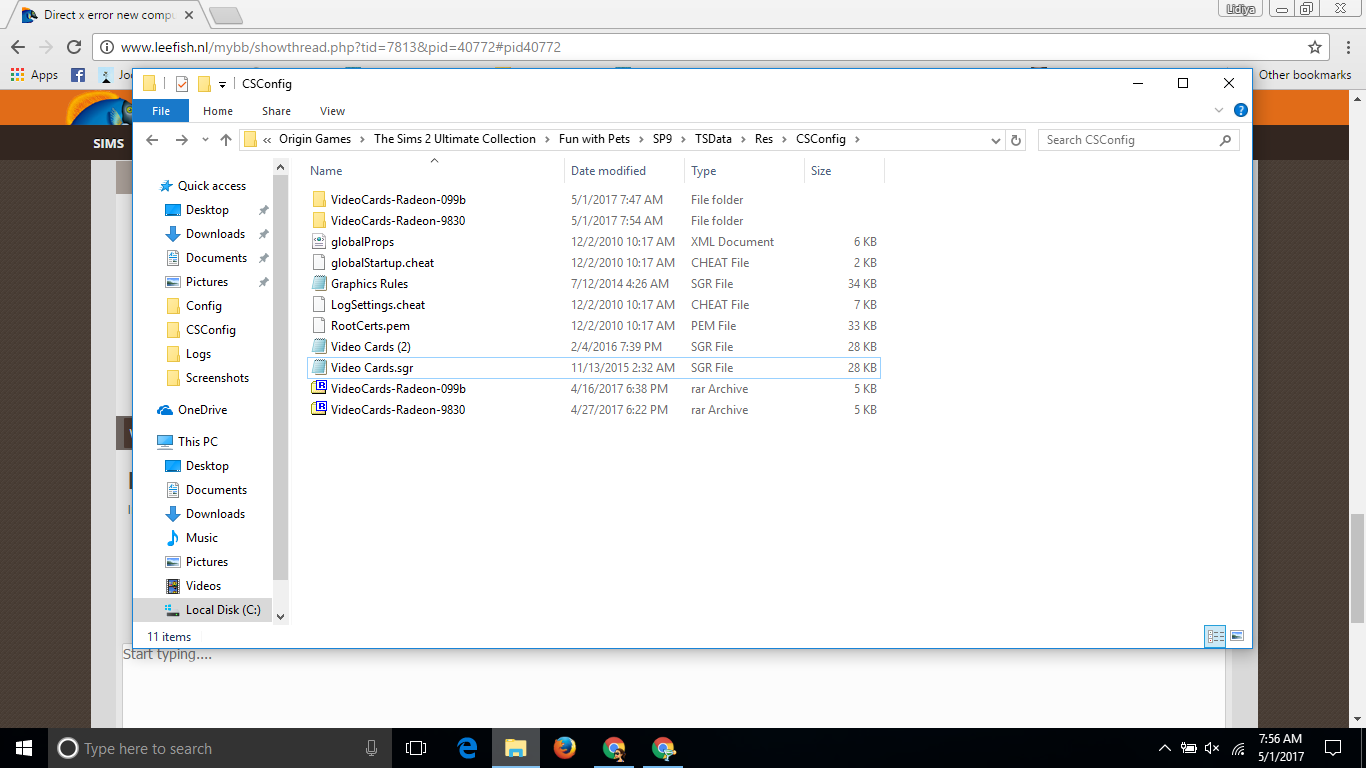
Task: Unpin Downloads from Quick access
Action: (263, 234)
